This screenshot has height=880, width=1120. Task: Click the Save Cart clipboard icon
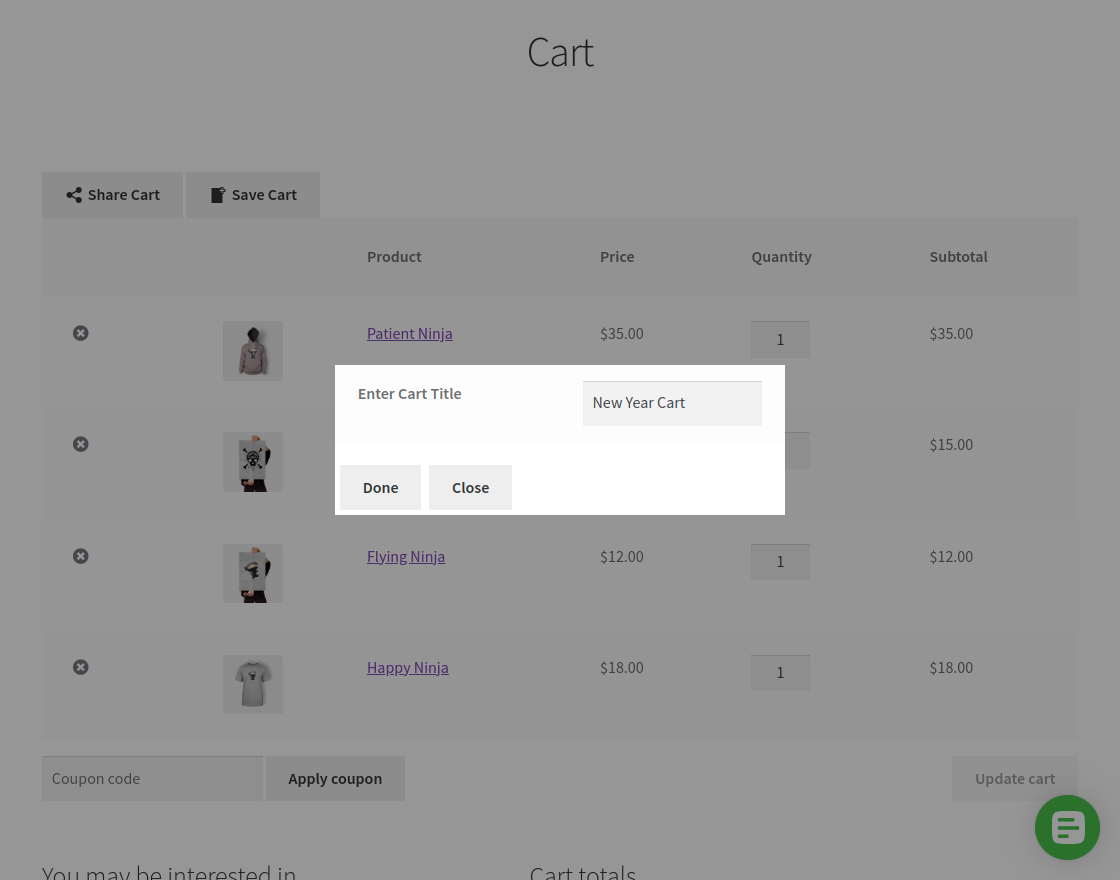[218, 194]
